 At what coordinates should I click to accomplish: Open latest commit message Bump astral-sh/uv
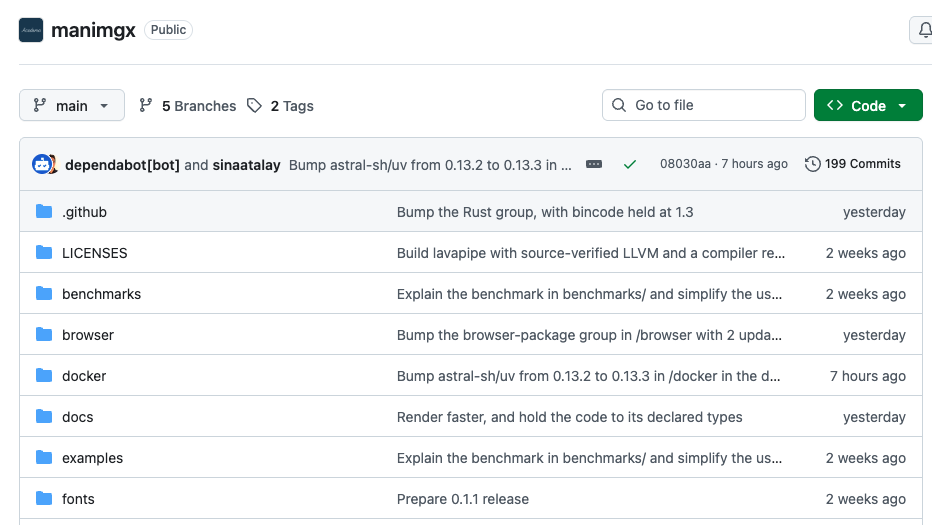430,165
